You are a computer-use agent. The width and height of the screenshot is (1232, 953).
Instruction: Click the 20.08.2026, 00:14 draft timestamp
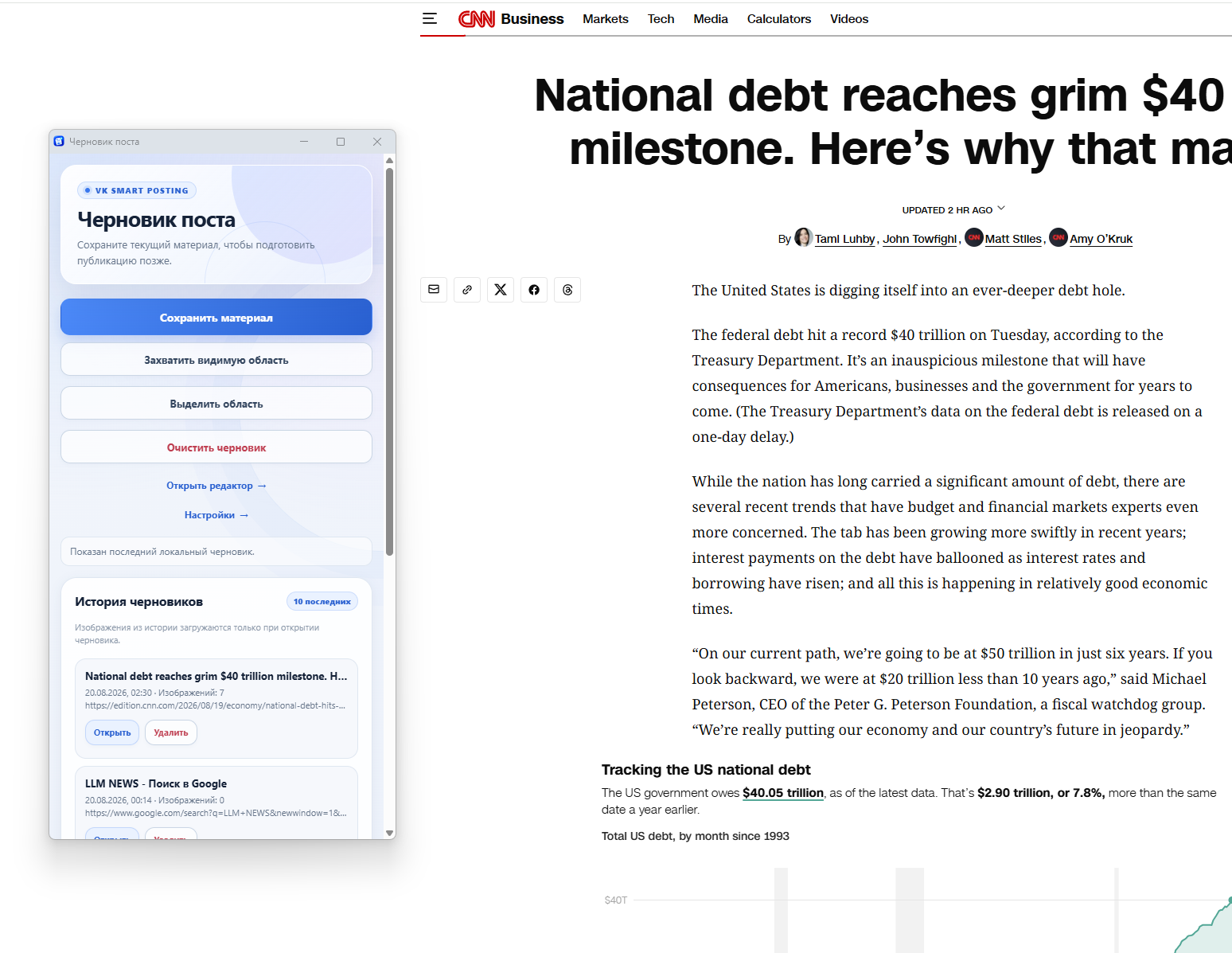pyautogui.click(x=119, y=800)
